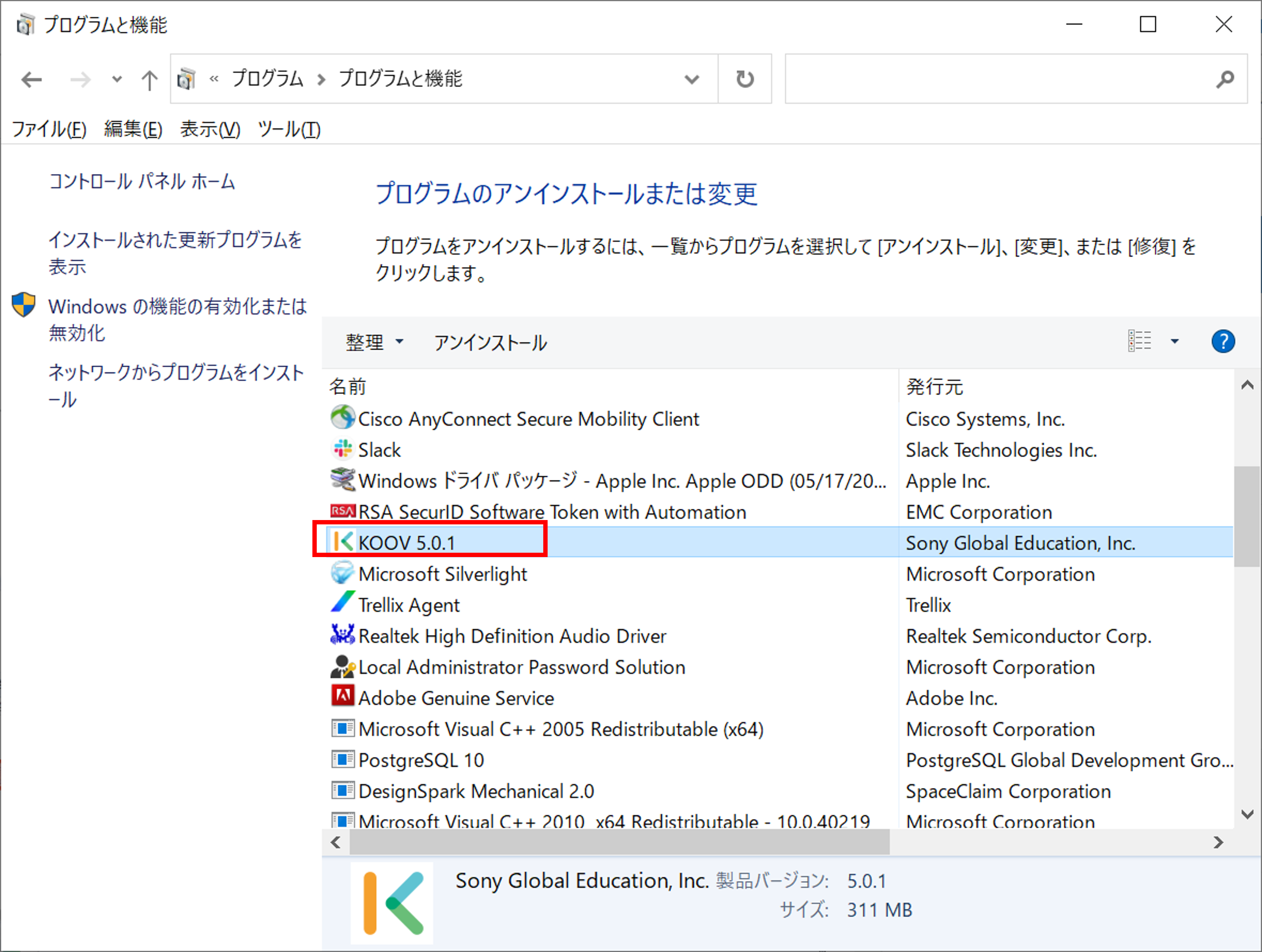Click the Microsoft Silverlight icon
Viewport: 1262px width, 952px height.
click(342, 572)
